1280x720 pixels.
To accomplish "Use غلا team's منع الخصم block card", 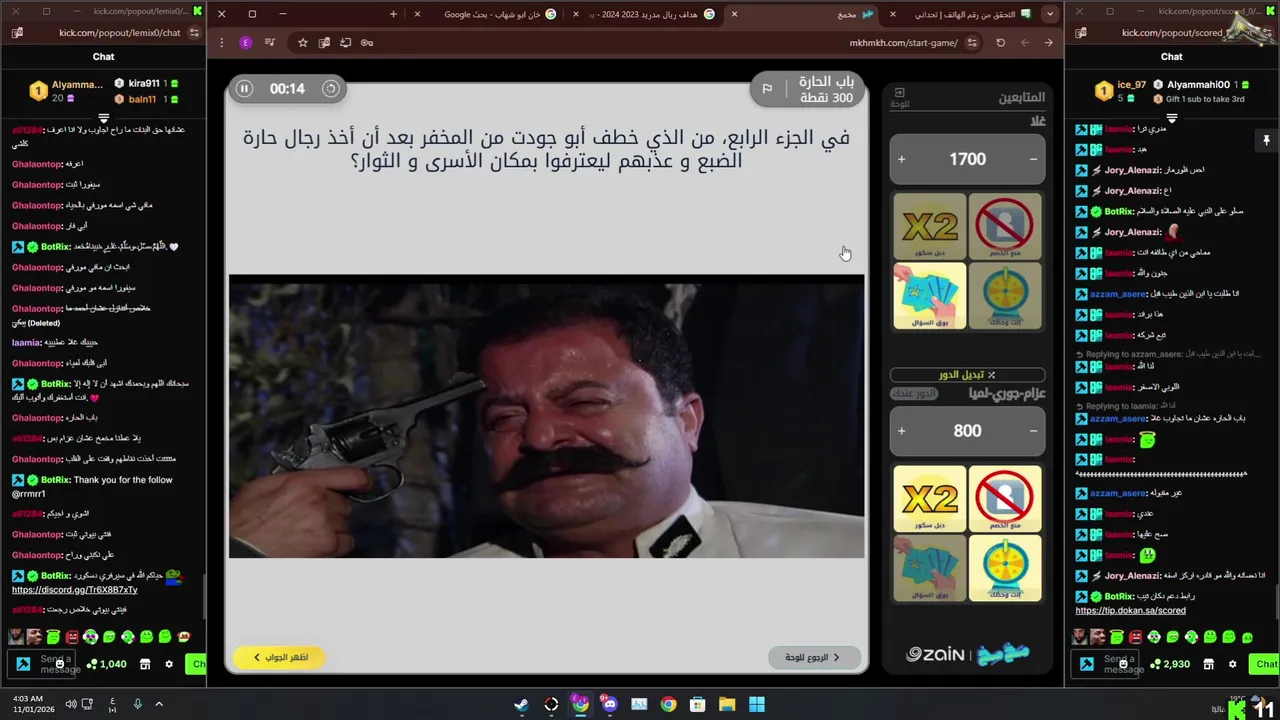I will 1004,227.
